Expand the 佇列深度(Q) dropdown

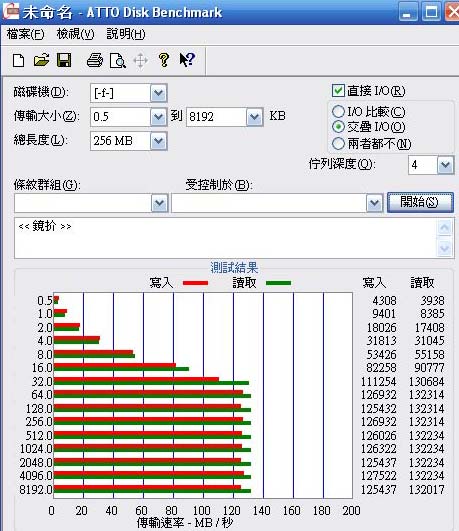click(x=445, y=165)
